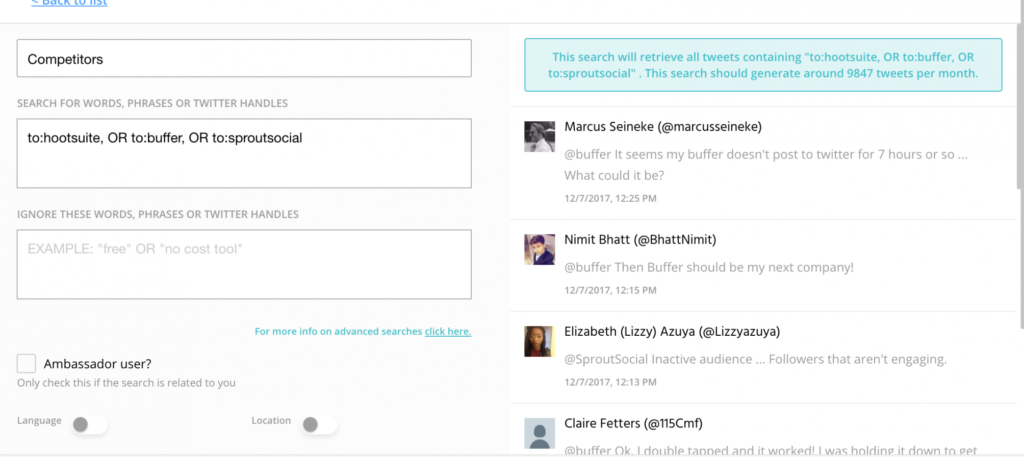The width and height of the screenshot is (1024, 457).
Task: Focus the search words and handles textbox
Action: 244,153
